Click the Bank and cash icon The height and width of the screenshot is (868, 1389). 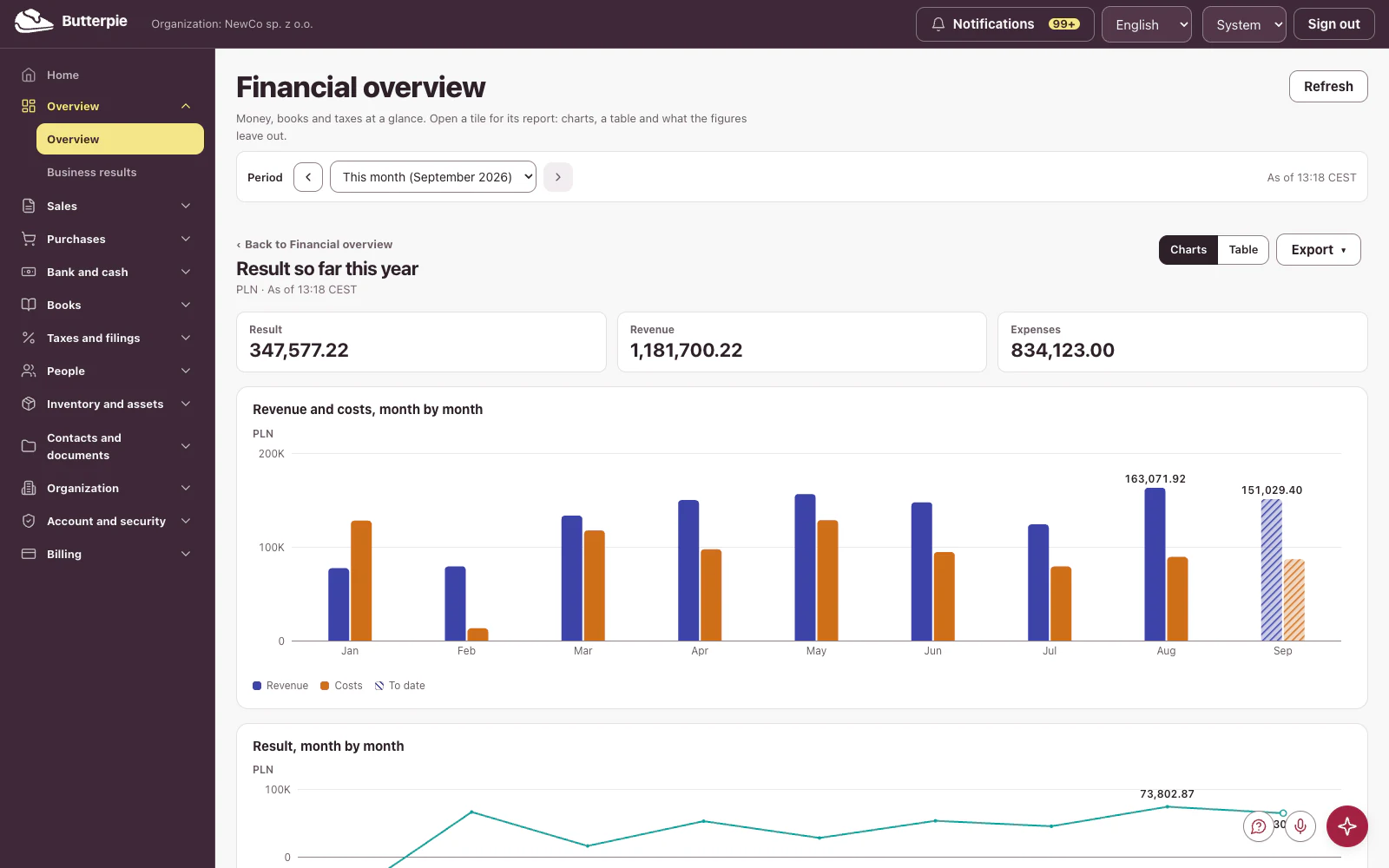click(29, 272)
